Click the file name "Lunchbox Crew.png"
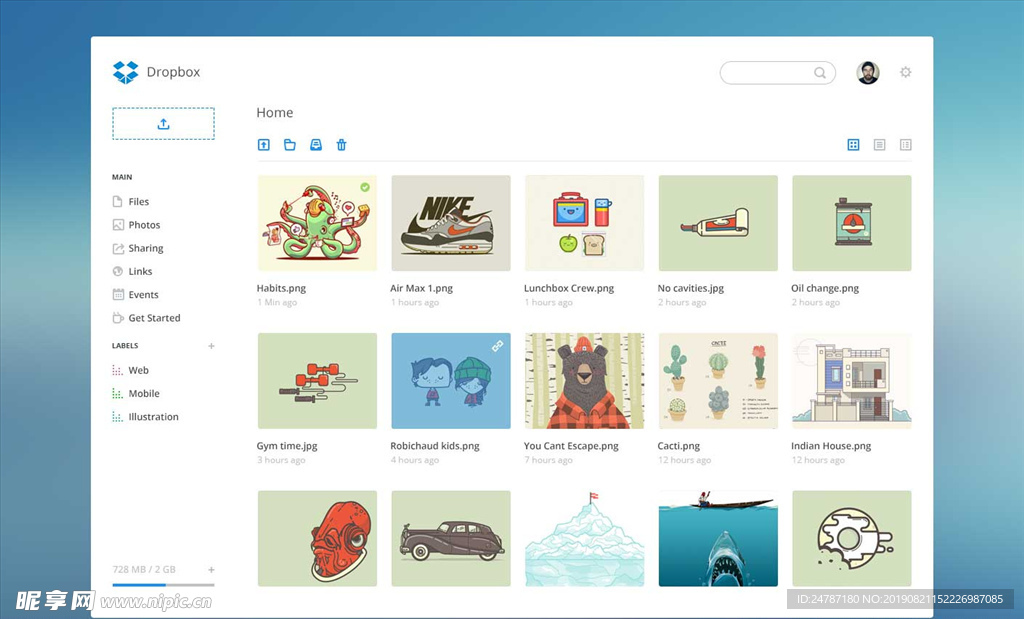The height and width of the screenshot is (619, 1024). (569, 289)
